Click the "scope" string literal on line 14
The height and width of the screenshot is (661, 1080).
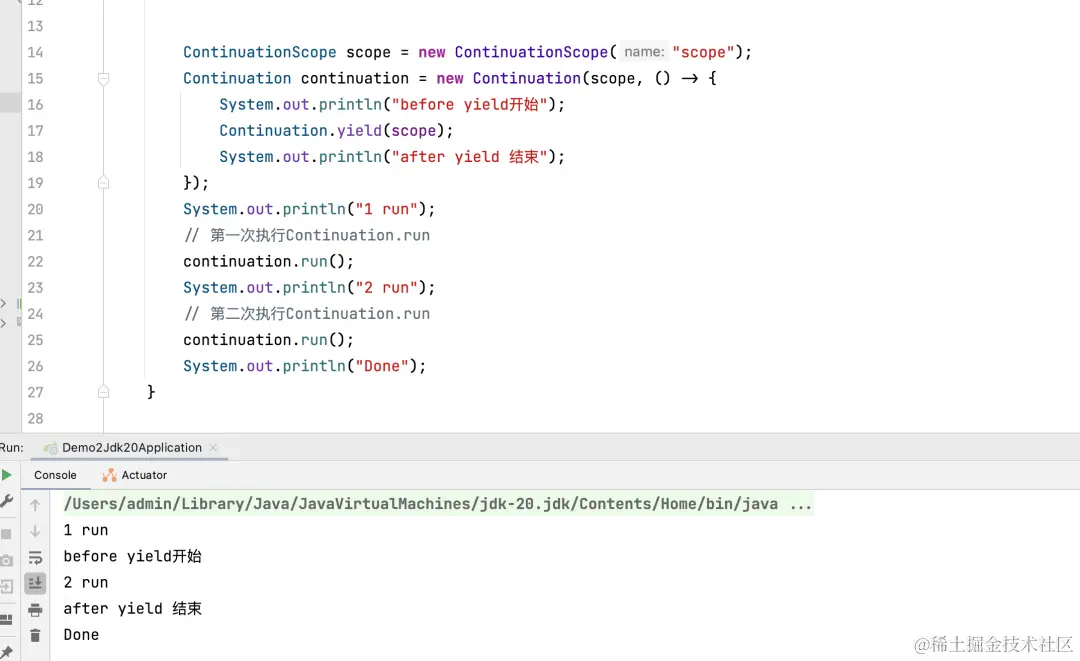[703, 52]
